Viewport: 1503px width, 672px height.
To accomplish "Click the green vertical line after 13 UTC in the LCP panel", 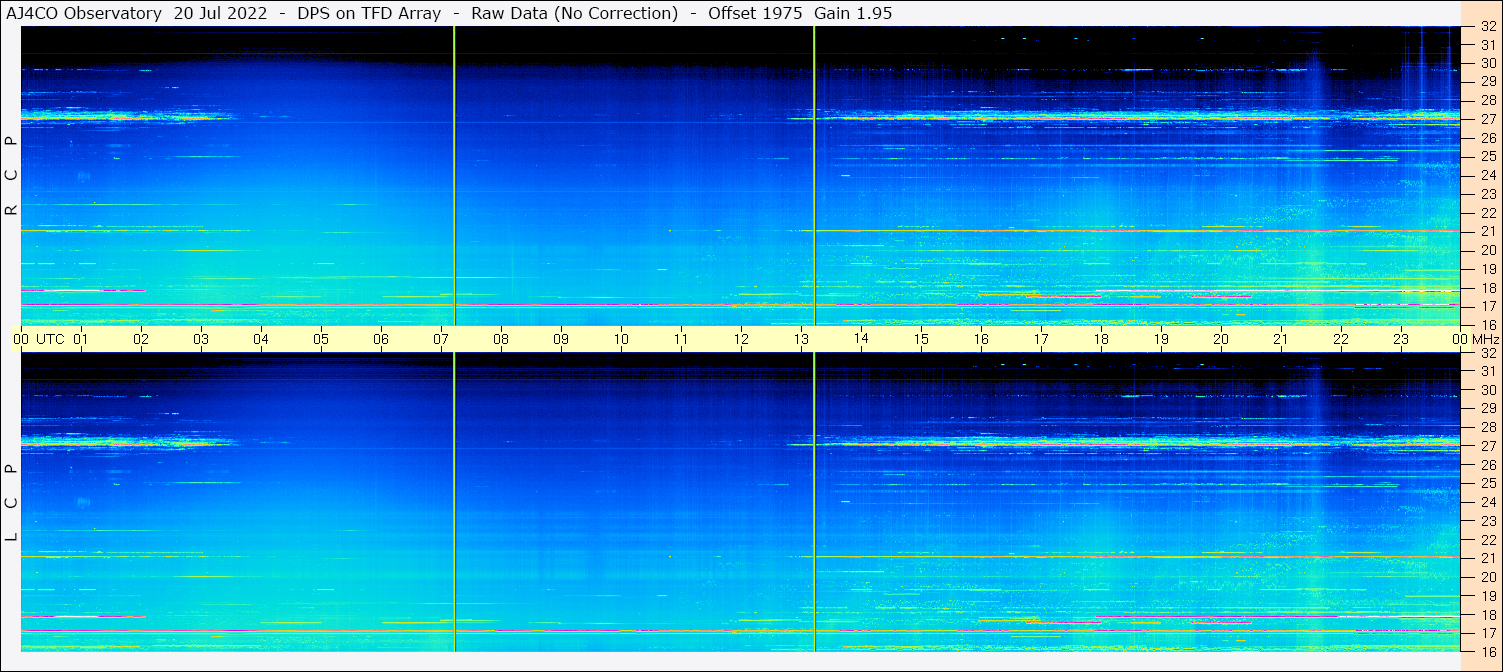I will coord(814,502).
